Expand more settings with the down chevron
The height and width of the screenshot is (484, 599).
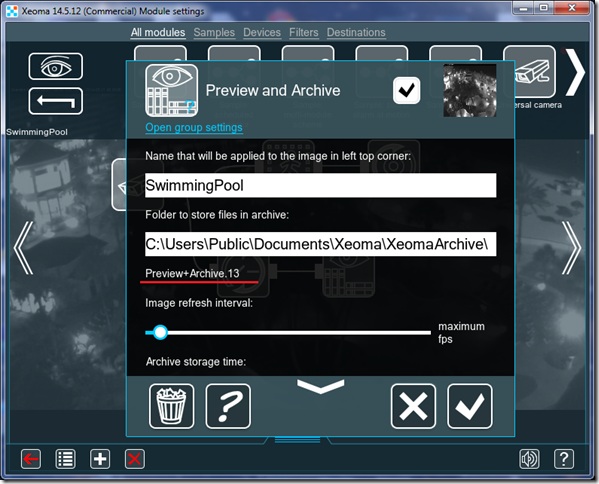(321, 386)
